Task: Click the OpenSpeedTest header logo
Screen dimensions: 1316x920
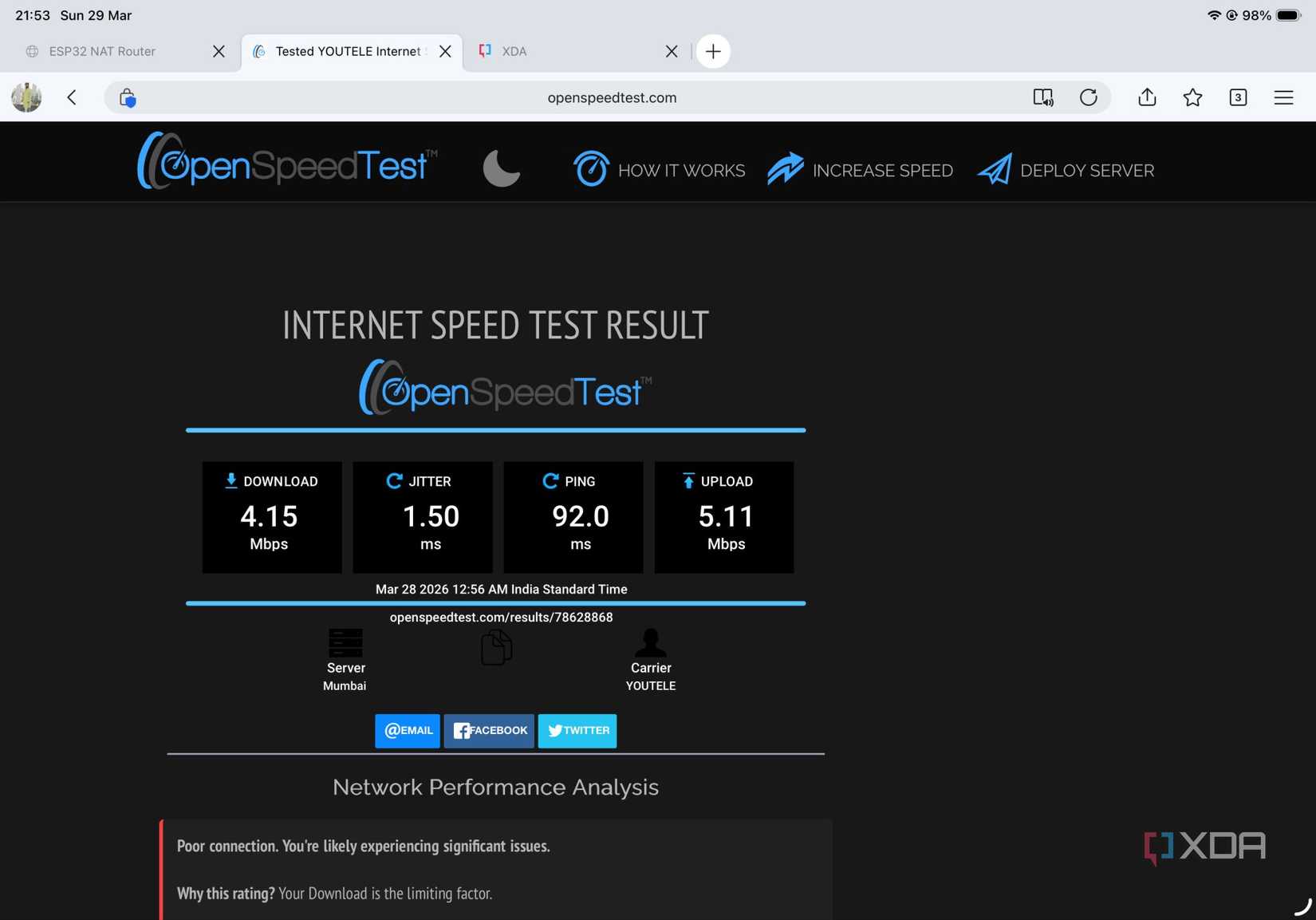Action: [288, 162]
